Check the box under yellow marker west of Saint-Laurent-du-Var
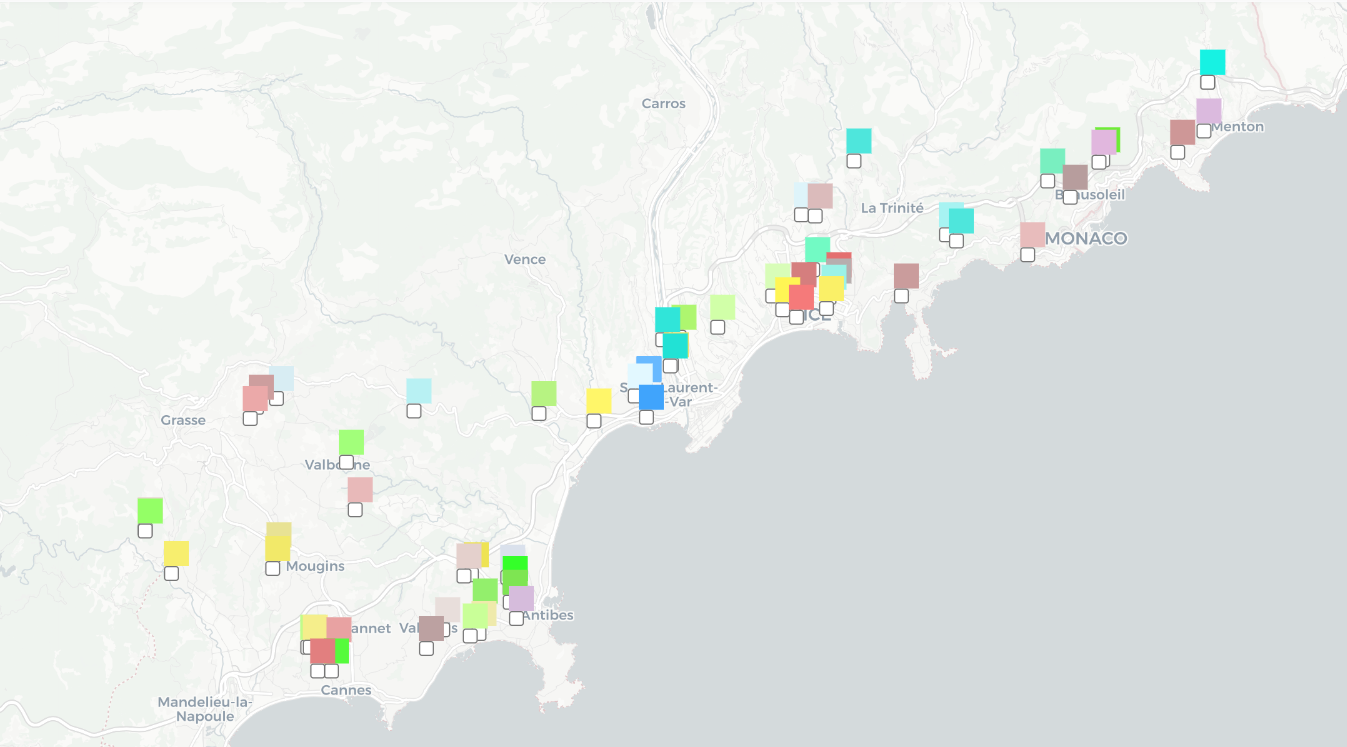 point(594,421)
